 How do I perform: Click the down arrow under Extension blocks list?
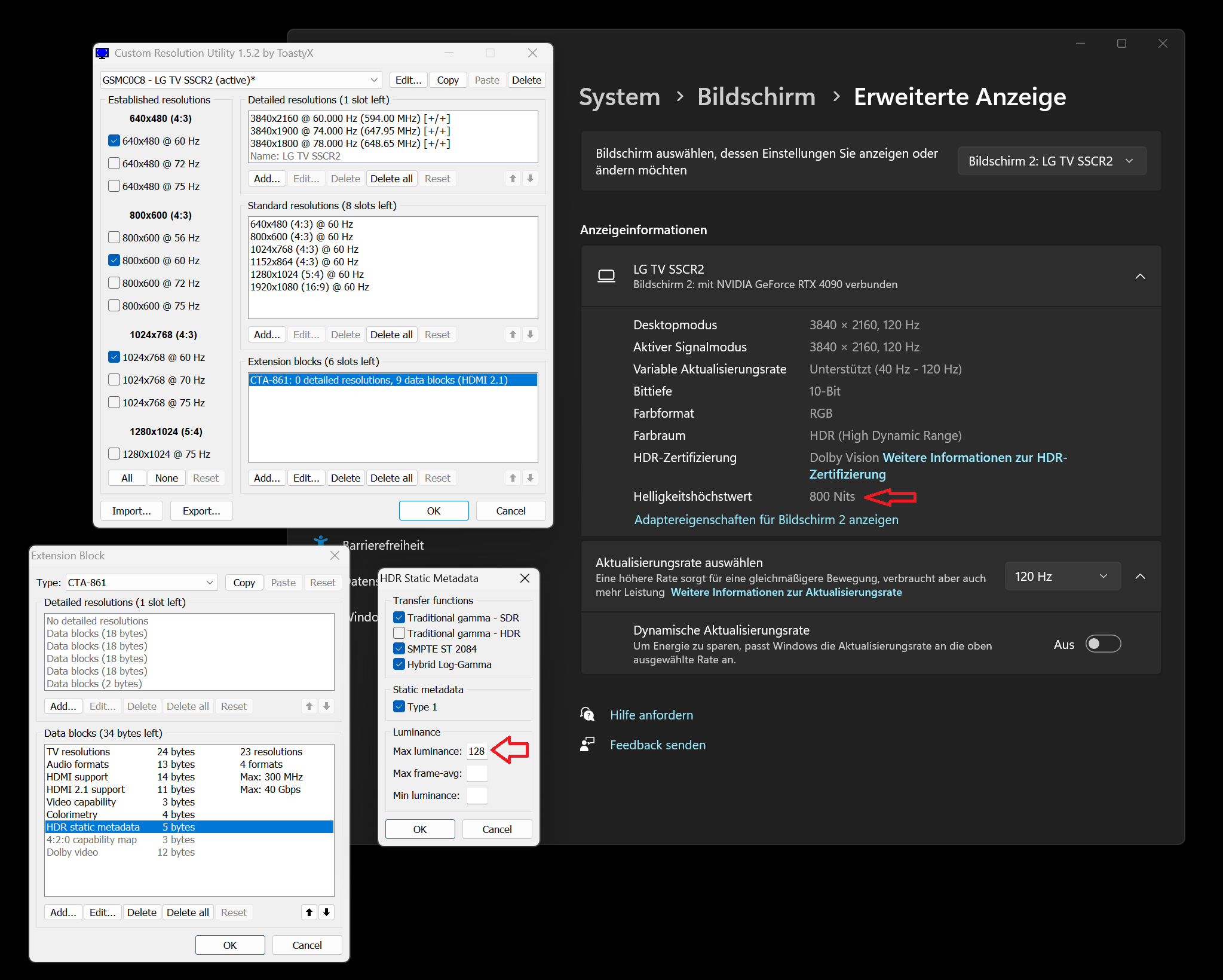coord(530,477)
